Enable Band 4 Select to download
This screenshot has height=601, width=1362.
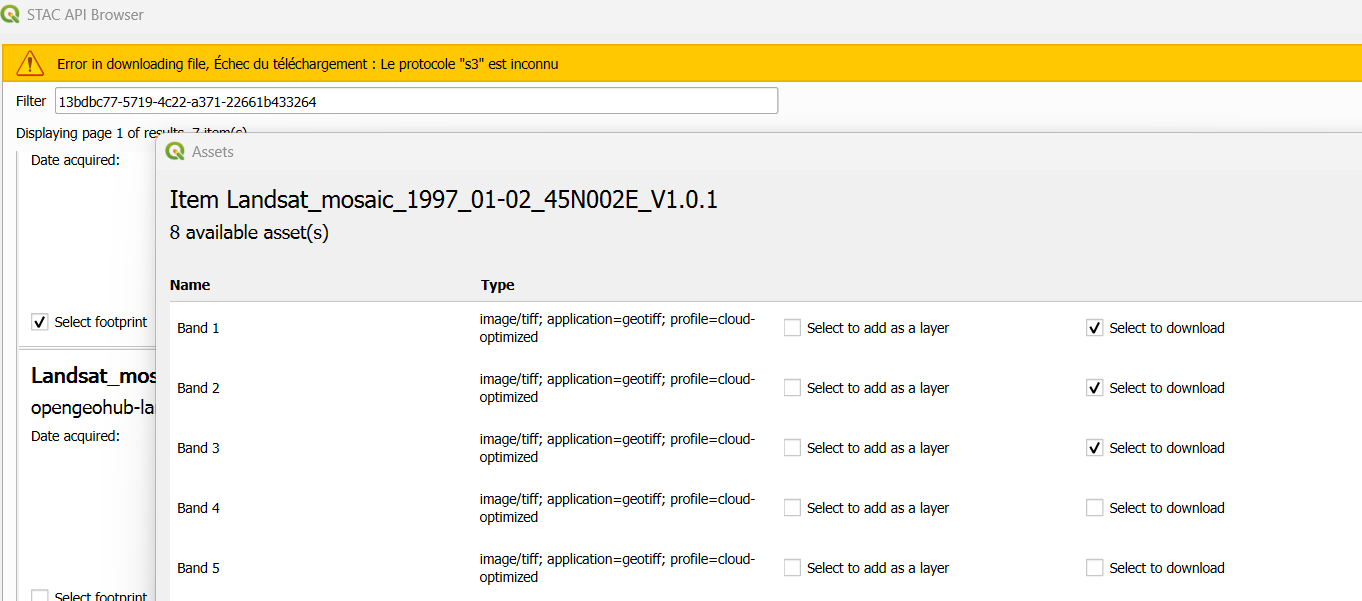point(1095,508)
